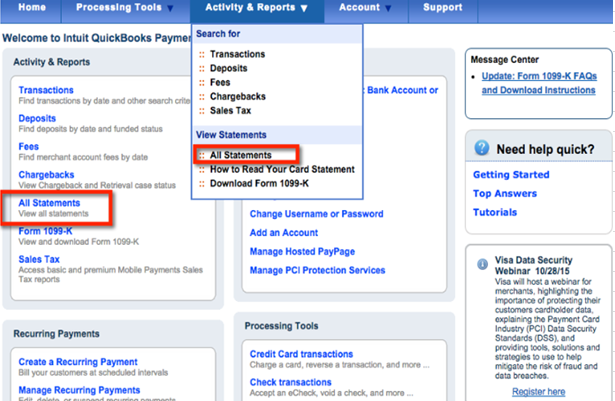Screen dimensions: 615x401
Task: Click Register here webinar link
Action: [539, 392]
